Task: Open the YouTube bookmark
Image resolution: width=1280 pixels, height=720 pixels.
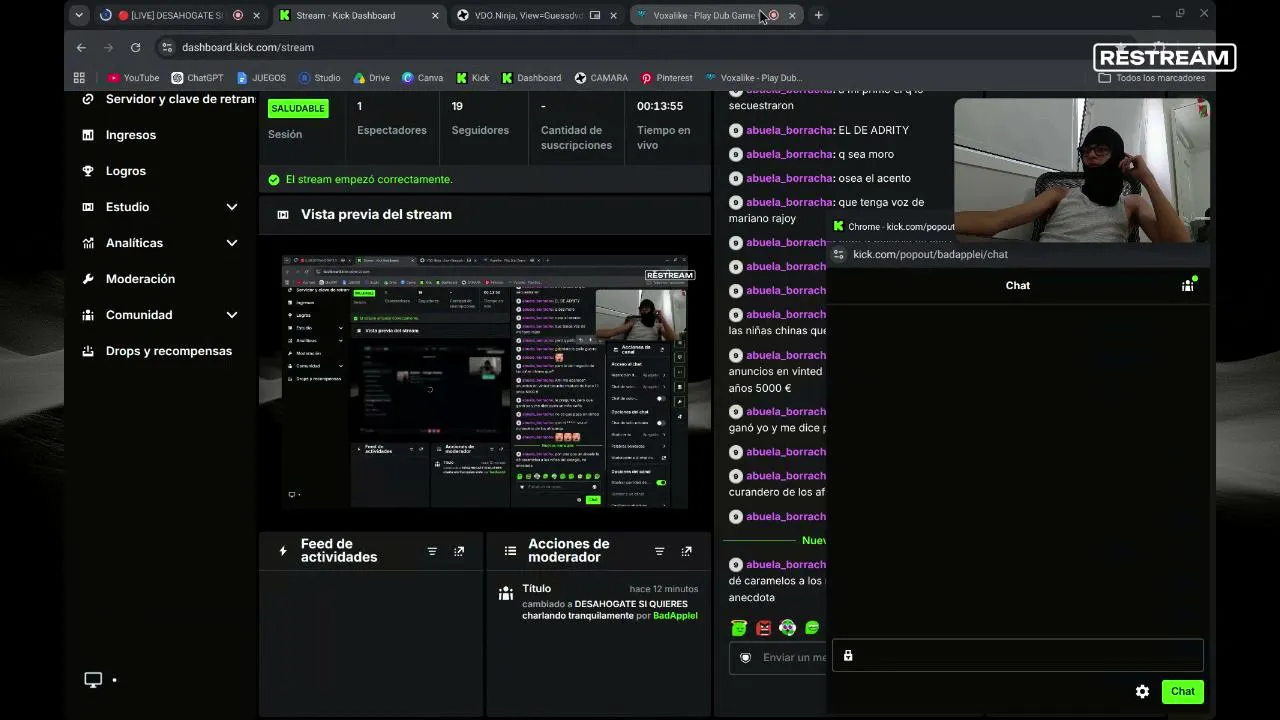Action: coord(133,78)
